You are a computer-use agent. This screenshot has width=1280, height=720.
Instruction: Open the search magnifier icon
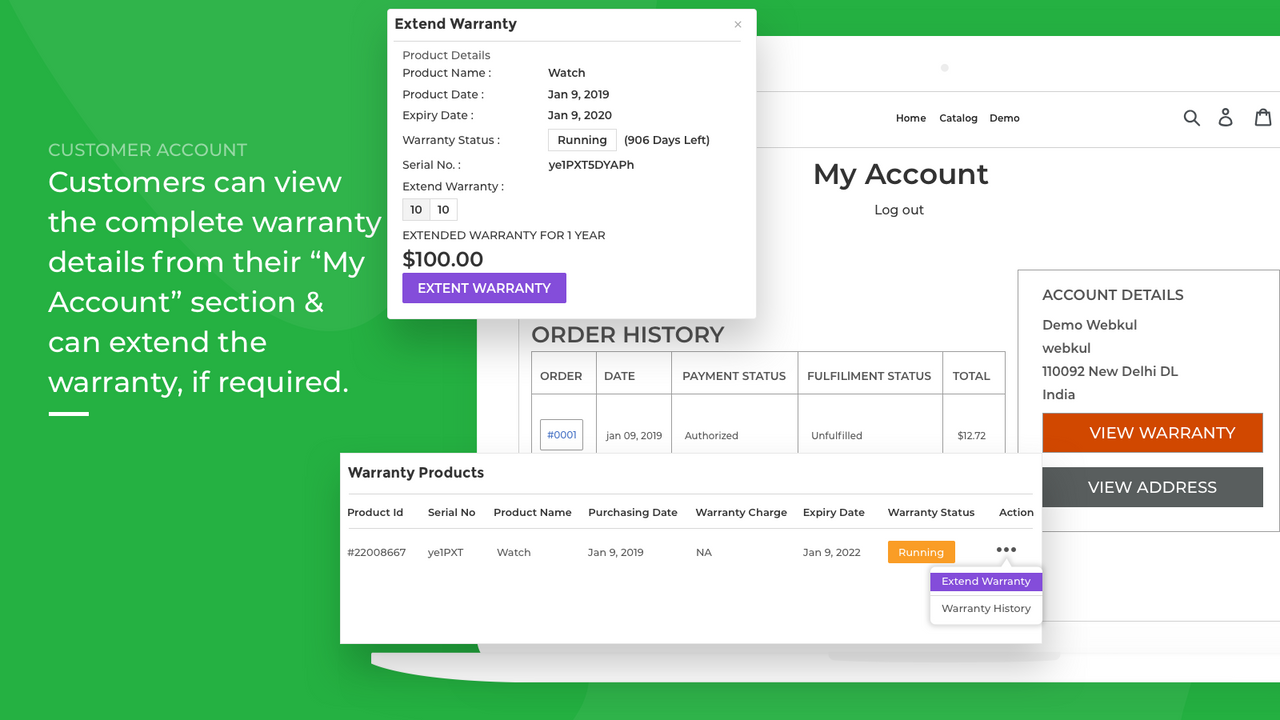point(1191,118)
